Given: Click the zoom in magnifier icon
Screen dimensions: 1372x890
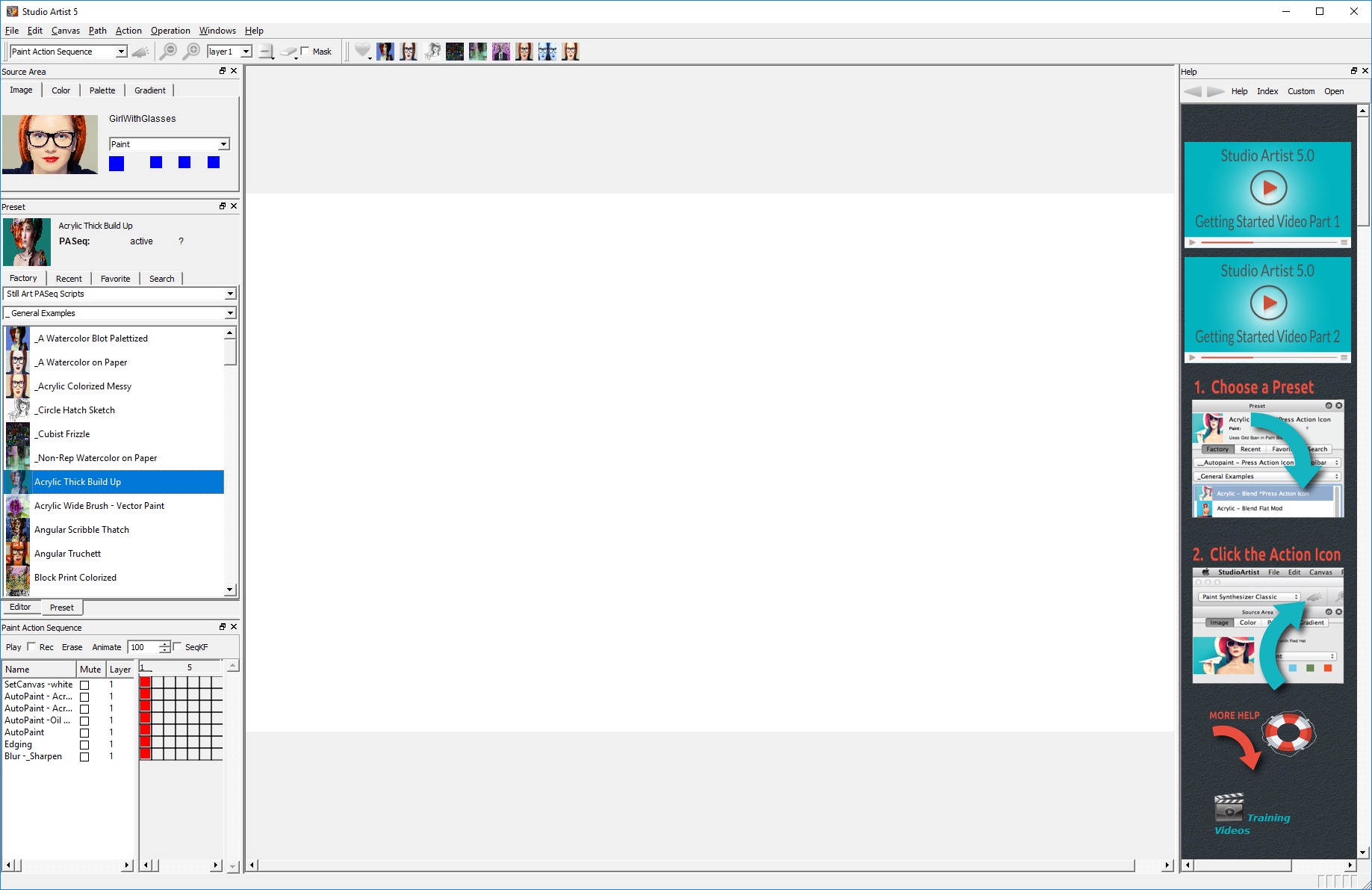Looking at the screenshot, I should click(x=192, y=52).
